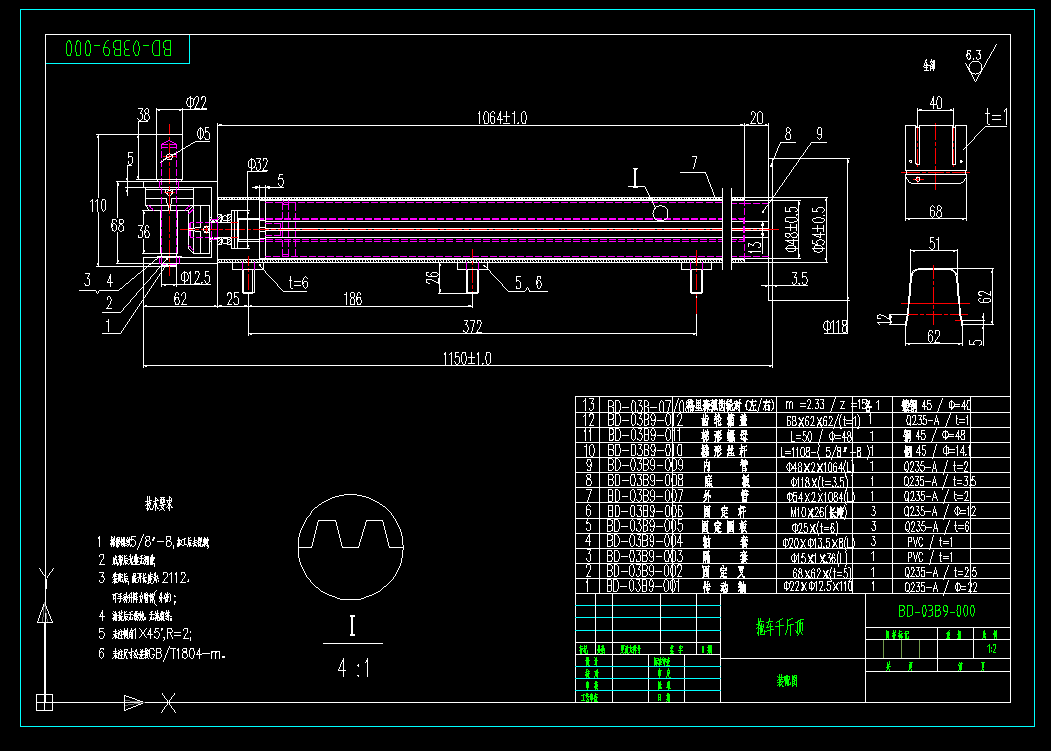Viewport: 1051px width, 751px height.
Task: Select the yellow BD-03B9-000 title block number
Action: [x=936, y=611]
